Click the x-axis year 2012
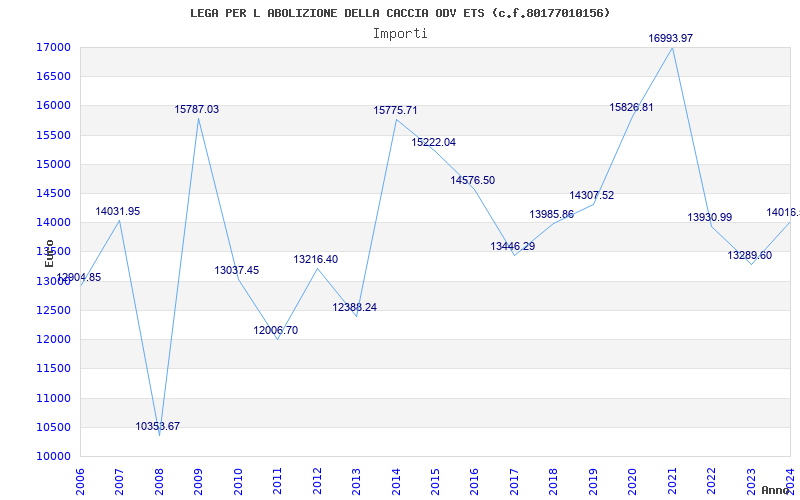This screenshot has height=500, width=800. pos(317,481)
